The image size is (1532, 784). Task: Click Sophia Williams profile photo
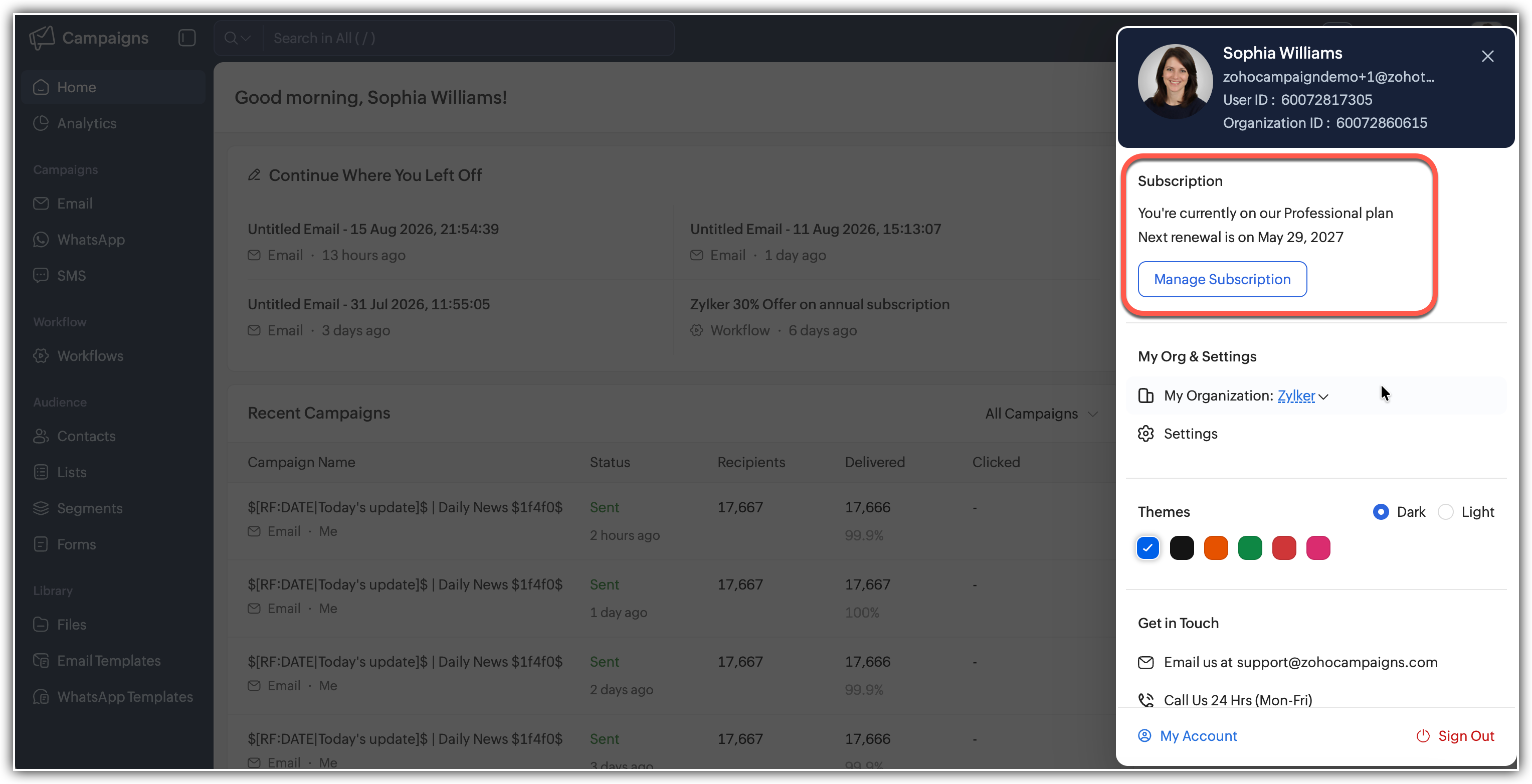coord(1175,81)
